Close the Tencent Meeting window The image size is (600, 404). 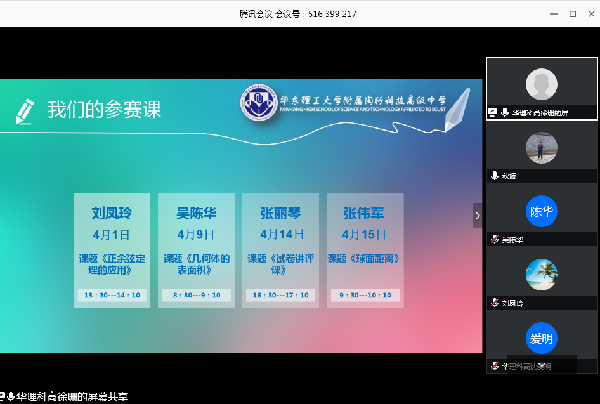tap(591, 14)
